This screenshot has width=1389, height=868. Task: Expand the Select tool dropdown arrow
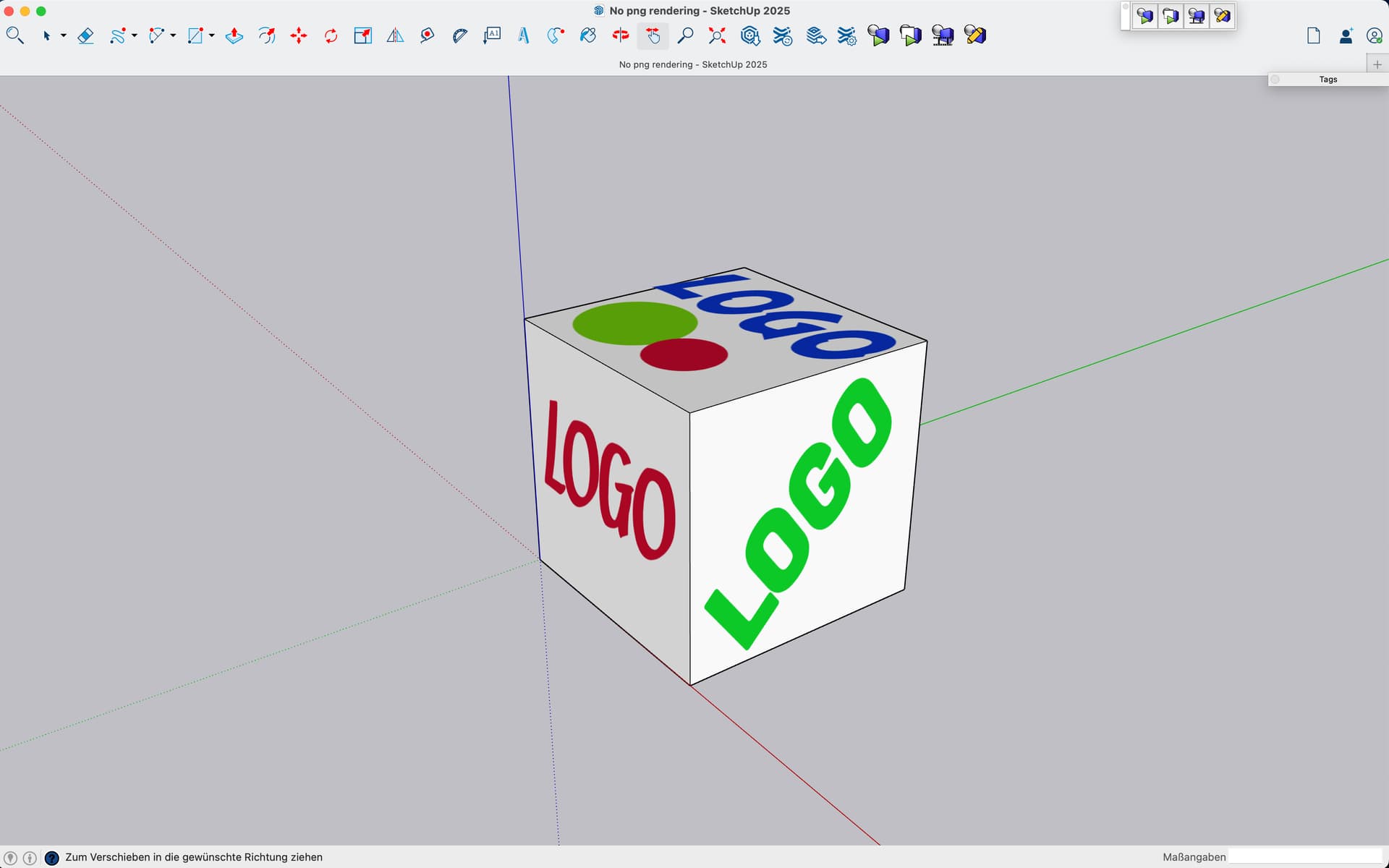click(64, 35)
